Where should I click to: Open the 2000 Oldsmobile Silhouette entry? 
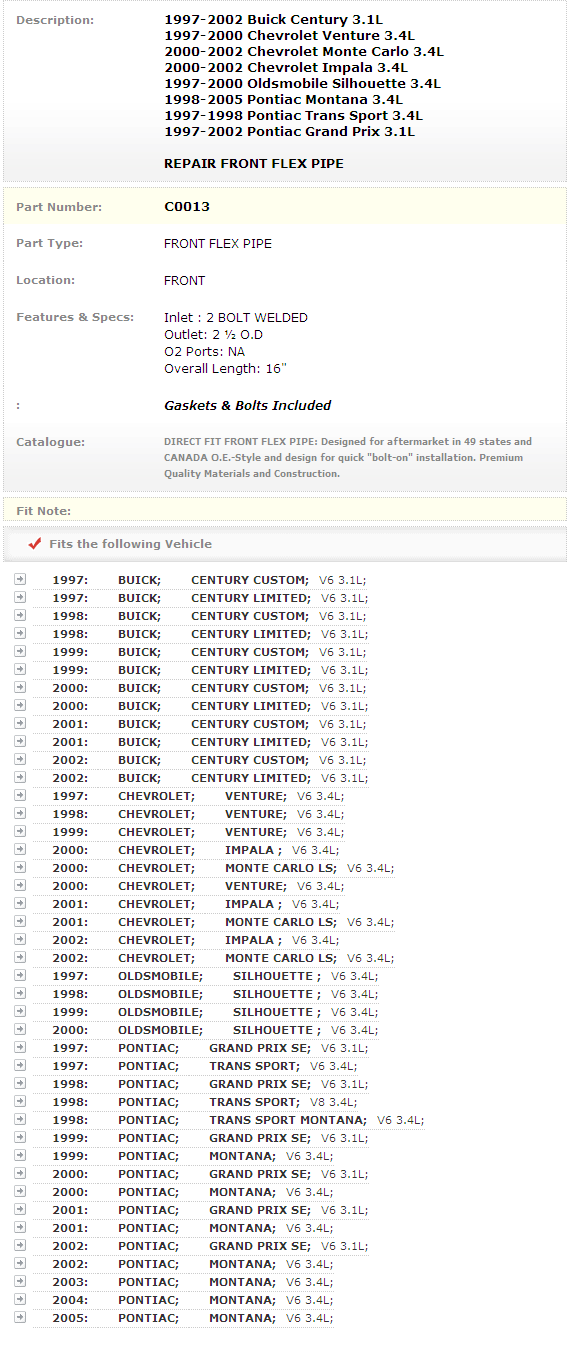[215, 1030]
